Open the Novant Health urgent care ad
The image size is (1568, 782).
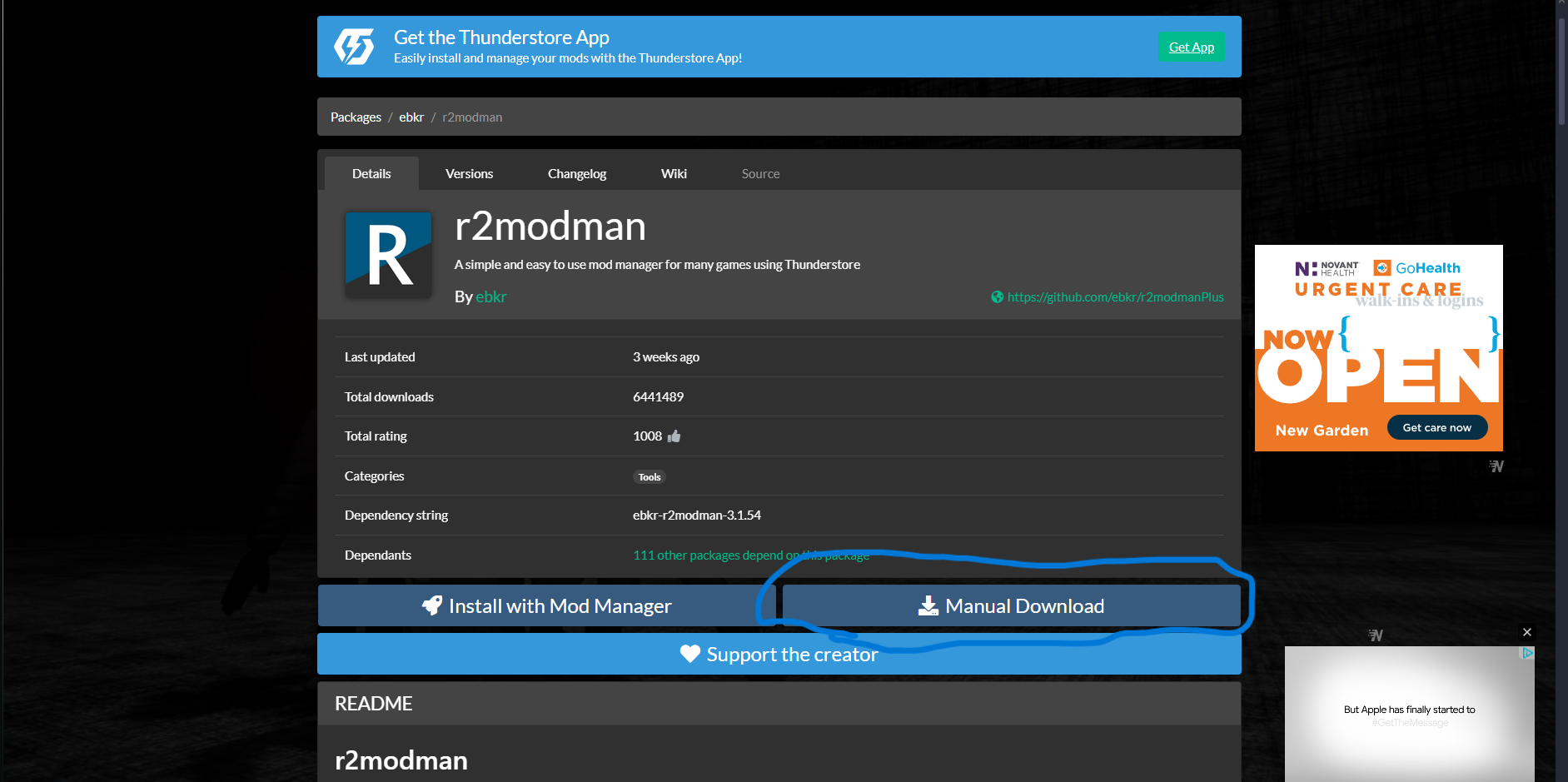coord(1379,348)
